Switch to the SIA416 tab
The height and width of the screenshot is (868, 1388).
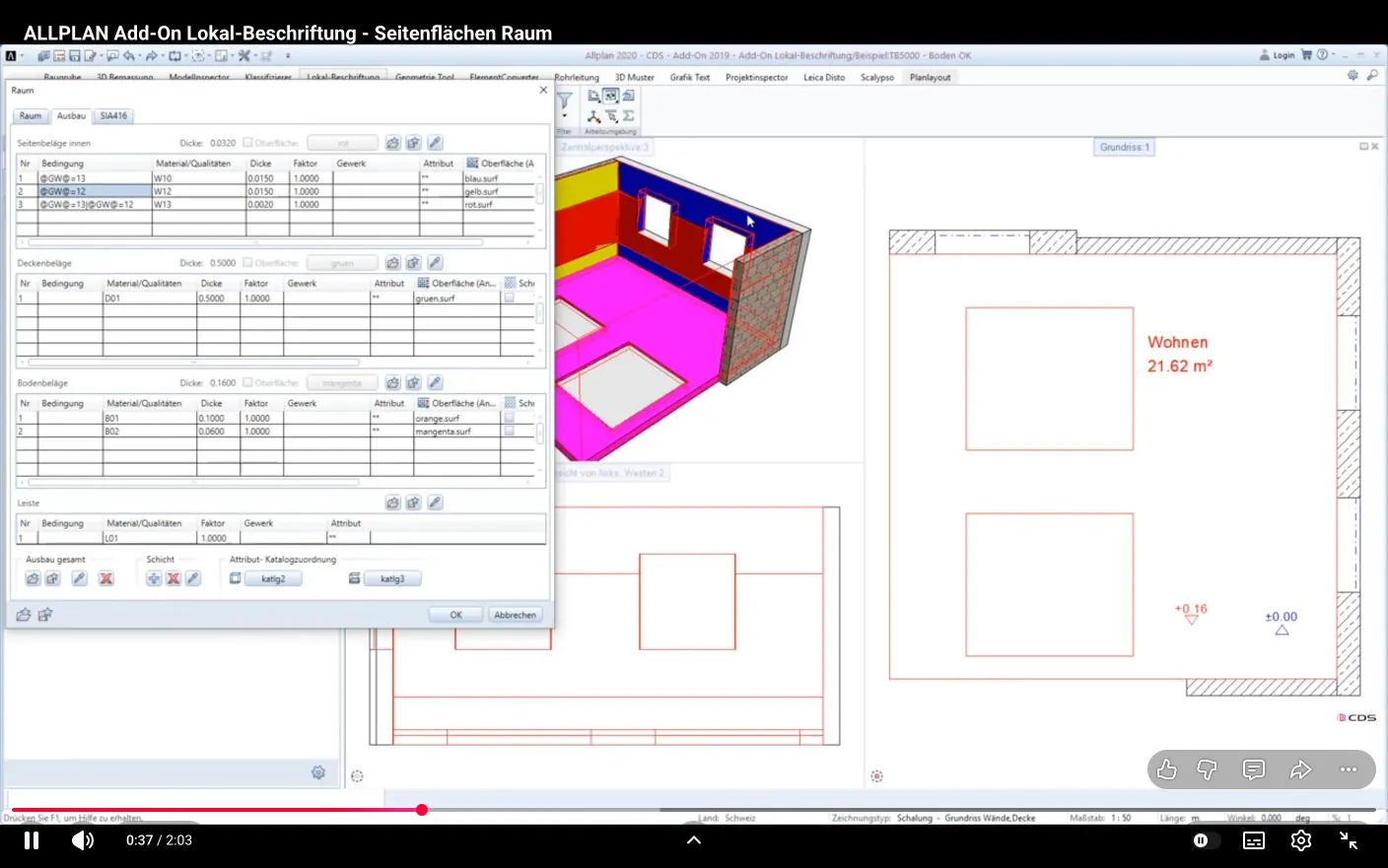pyautogui.click(x=113, y=115)
